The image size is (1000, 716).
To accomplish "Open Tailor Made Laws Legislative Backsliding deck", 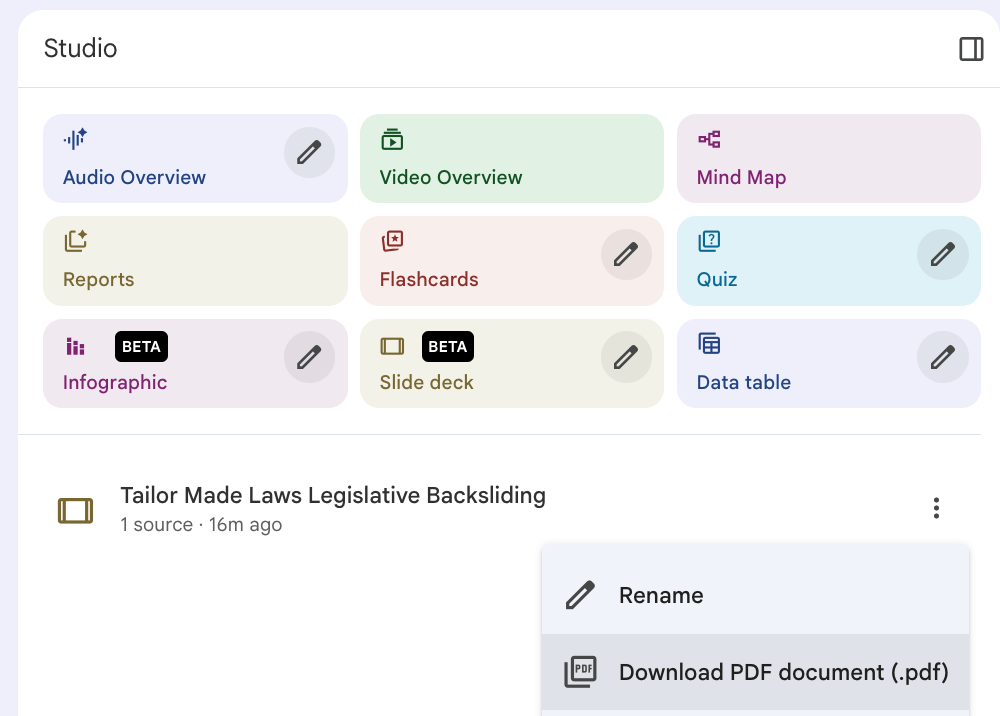I will pos(333,508).
